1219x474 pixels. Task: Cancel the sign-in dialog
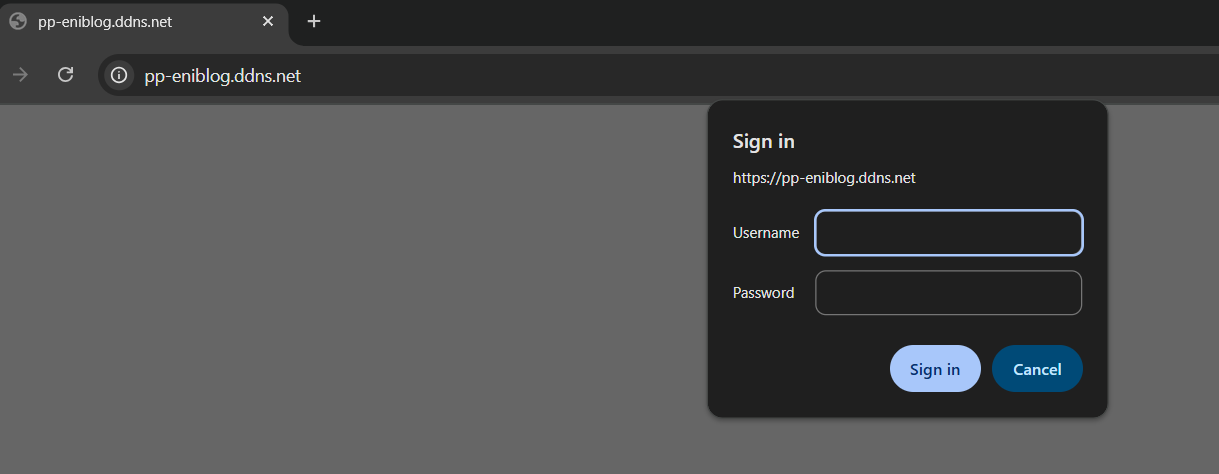pos(1037,369)
